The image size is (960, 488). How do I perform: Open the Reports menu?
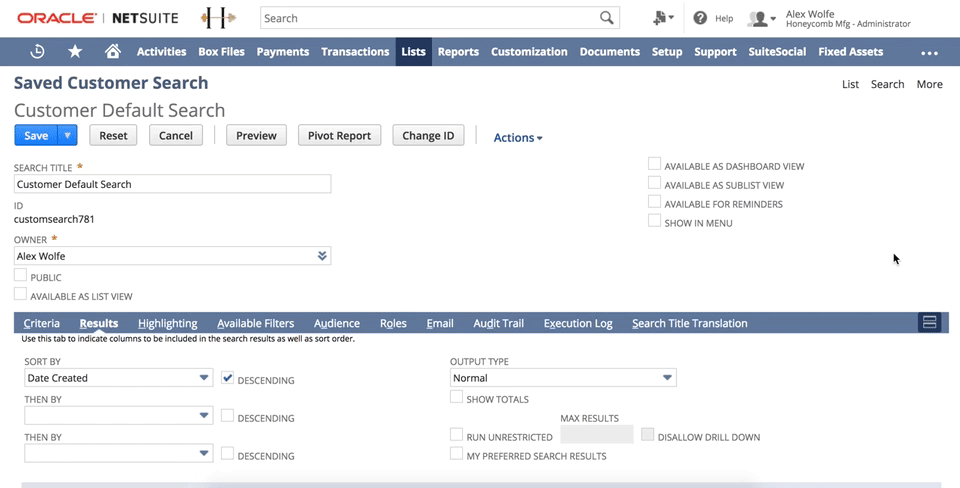click(x=458, y=52)
